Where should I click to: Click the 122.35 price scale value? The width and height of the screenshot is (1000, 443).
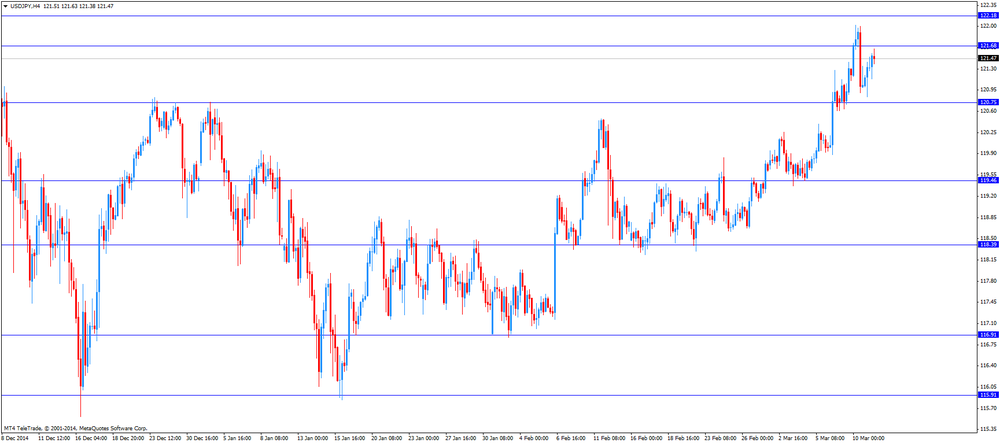(989, 4)
